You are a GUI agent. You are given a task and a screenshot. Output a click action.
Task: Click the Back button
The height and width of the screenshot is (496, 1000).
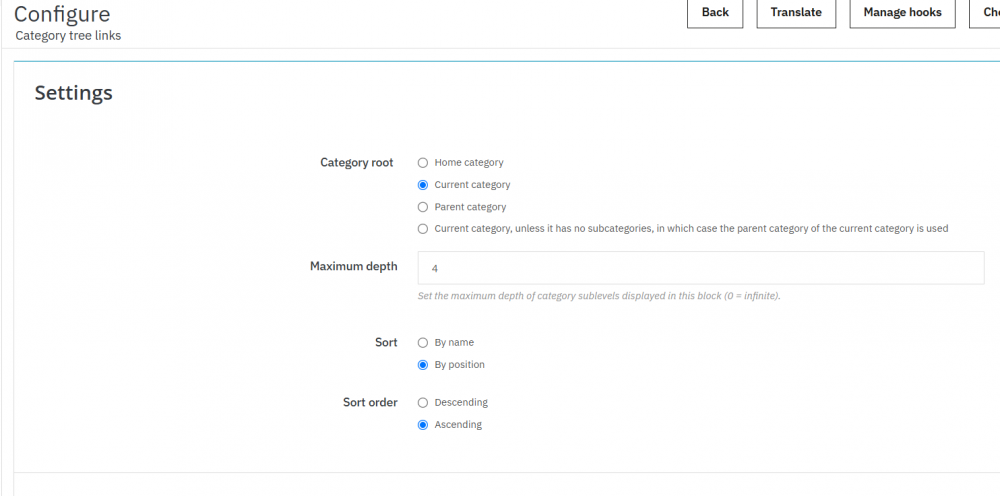[x=715, y=13]
